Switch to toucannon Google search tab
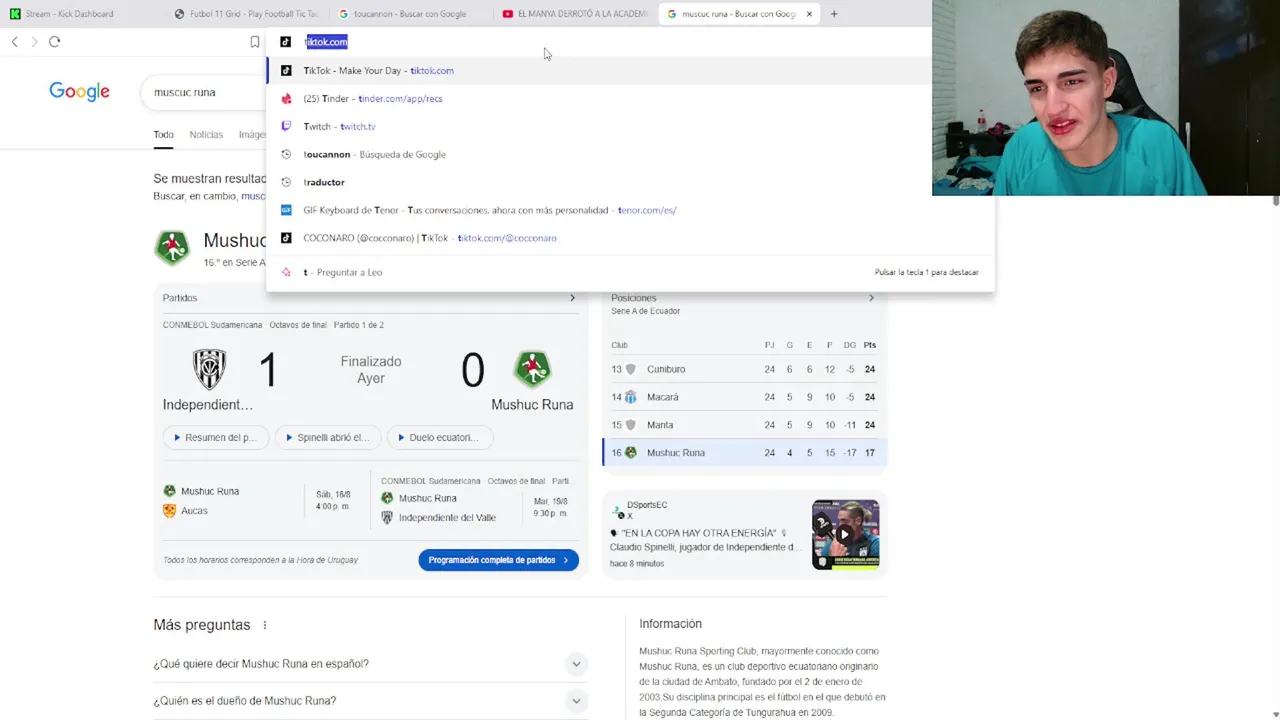Screen dimensions: 1280x720 [410, 14]
